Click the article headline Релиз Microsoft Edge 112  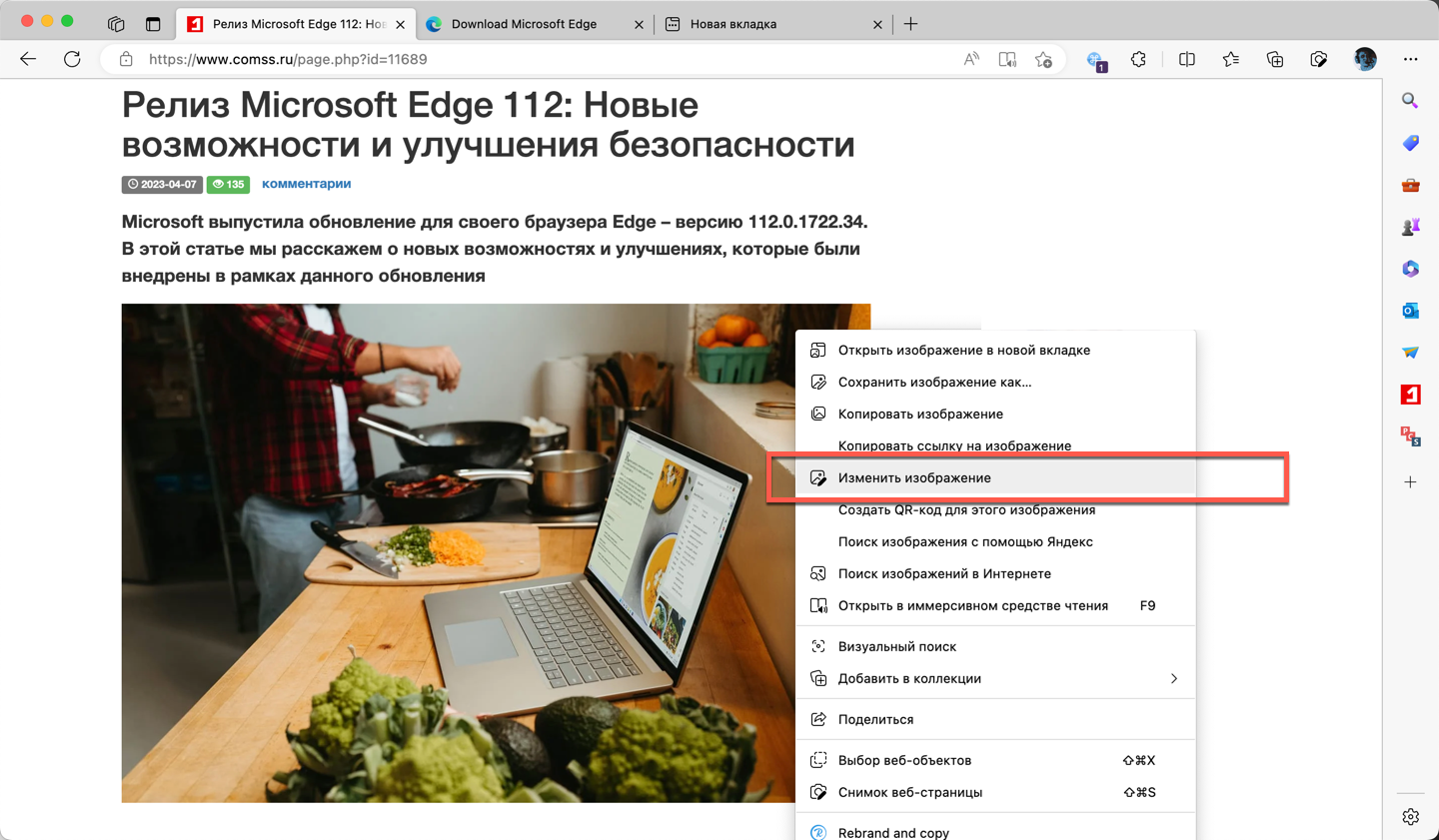click(x=489, y=124)
